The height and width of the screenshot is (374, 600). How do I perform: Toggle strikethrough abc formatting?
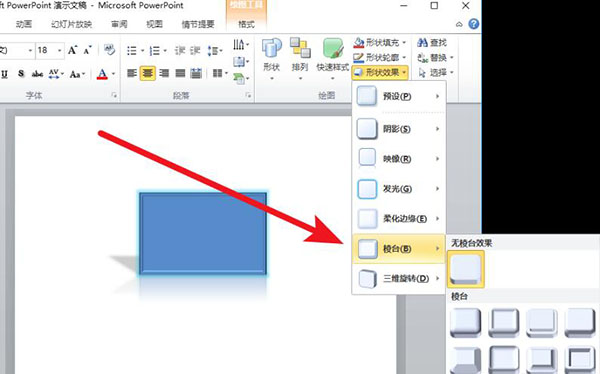click(37, 73)
